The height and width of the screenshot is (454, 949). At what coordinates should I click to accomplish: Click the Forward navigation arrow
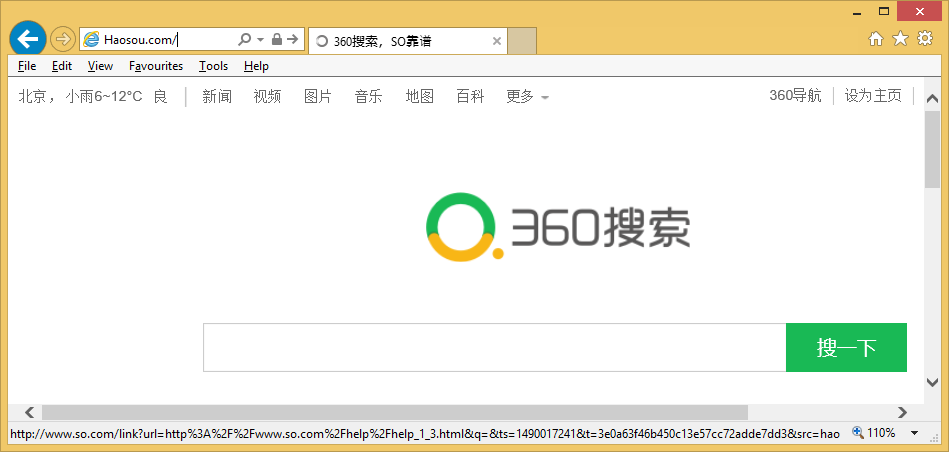tap(62, 39)
